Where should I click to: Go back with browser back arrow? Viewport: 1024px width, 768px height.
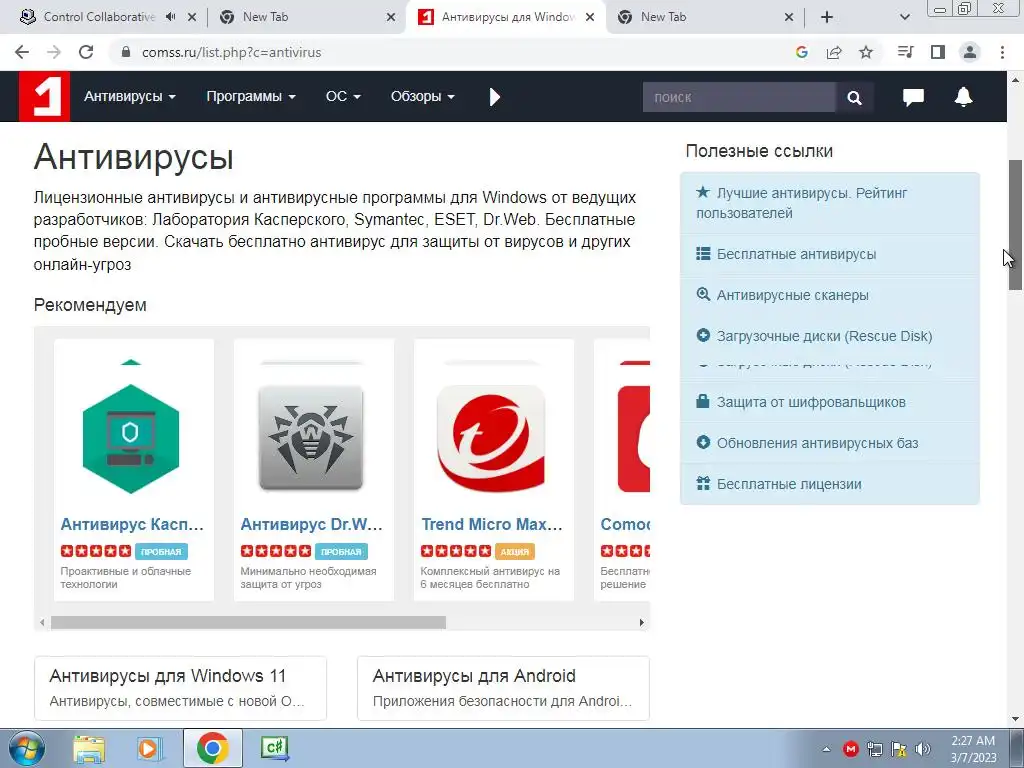coord(22,52)
